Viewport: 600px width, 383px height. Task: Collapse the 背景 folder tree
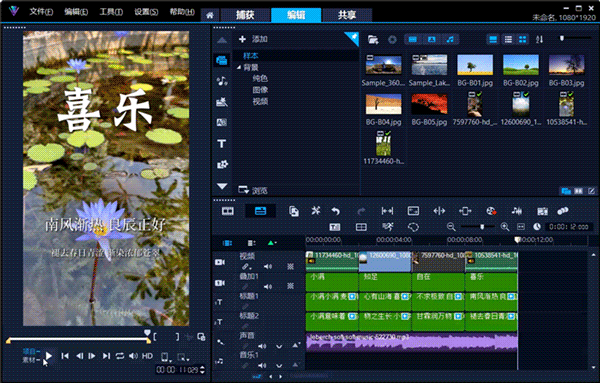239,67
